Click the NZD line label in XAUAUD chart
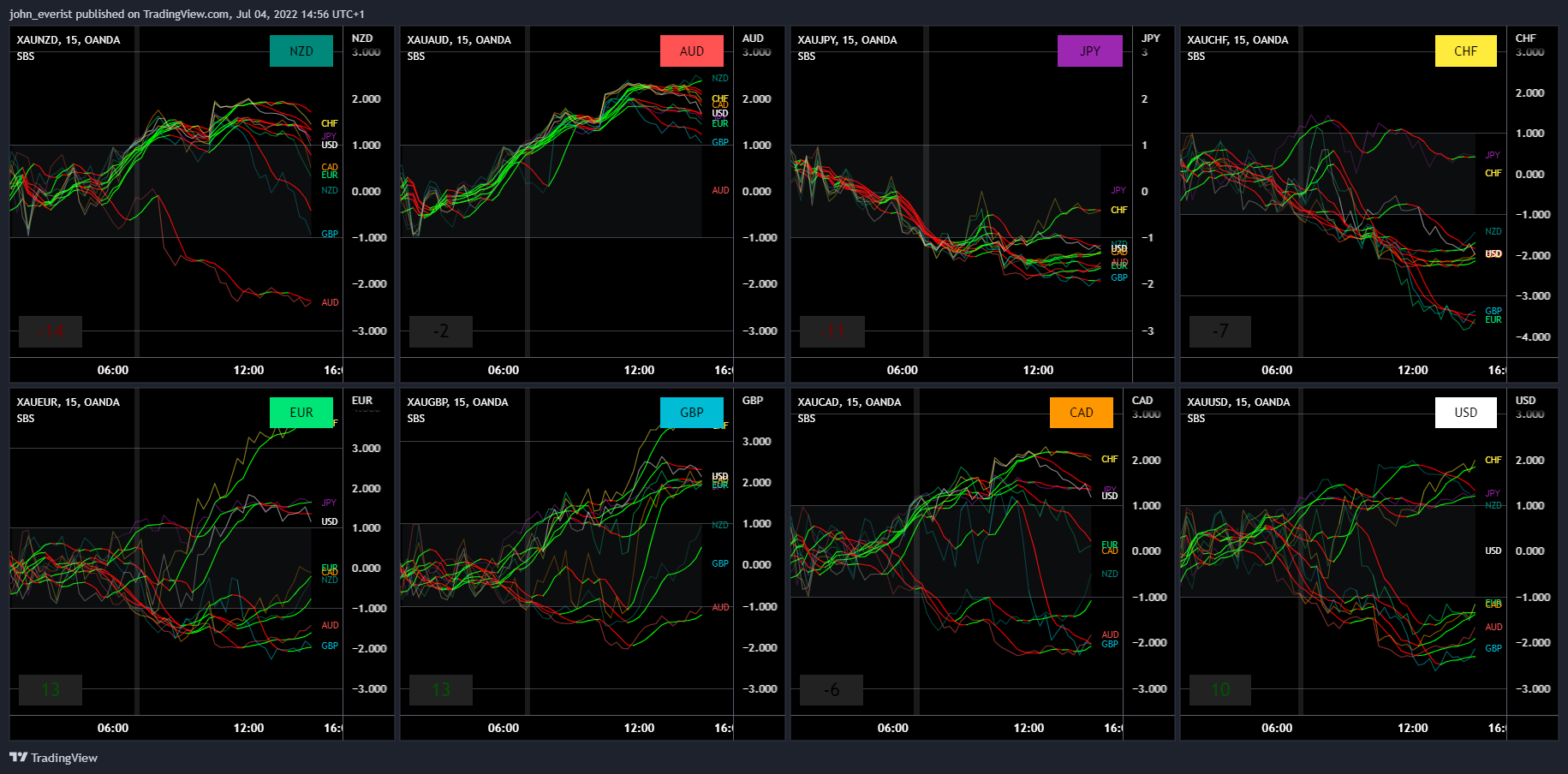The image size is (1568, 774). point(720,79)
